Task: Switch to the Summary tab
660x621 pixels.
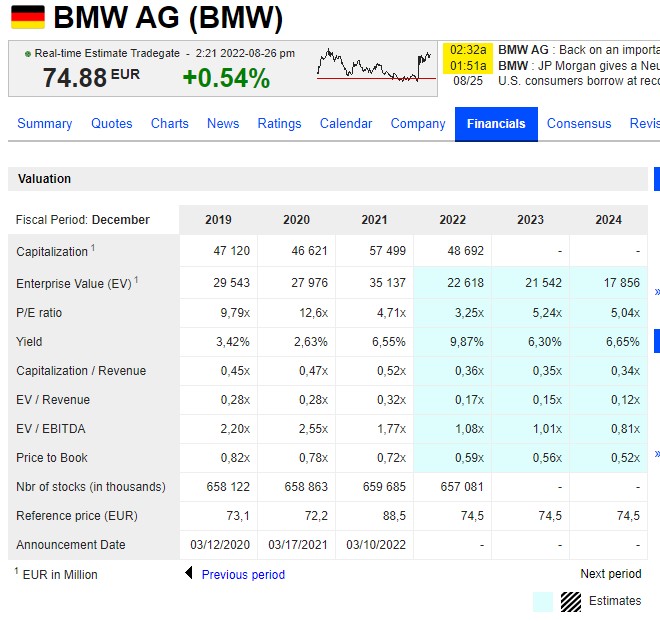Action: click(x=45, y=124)
